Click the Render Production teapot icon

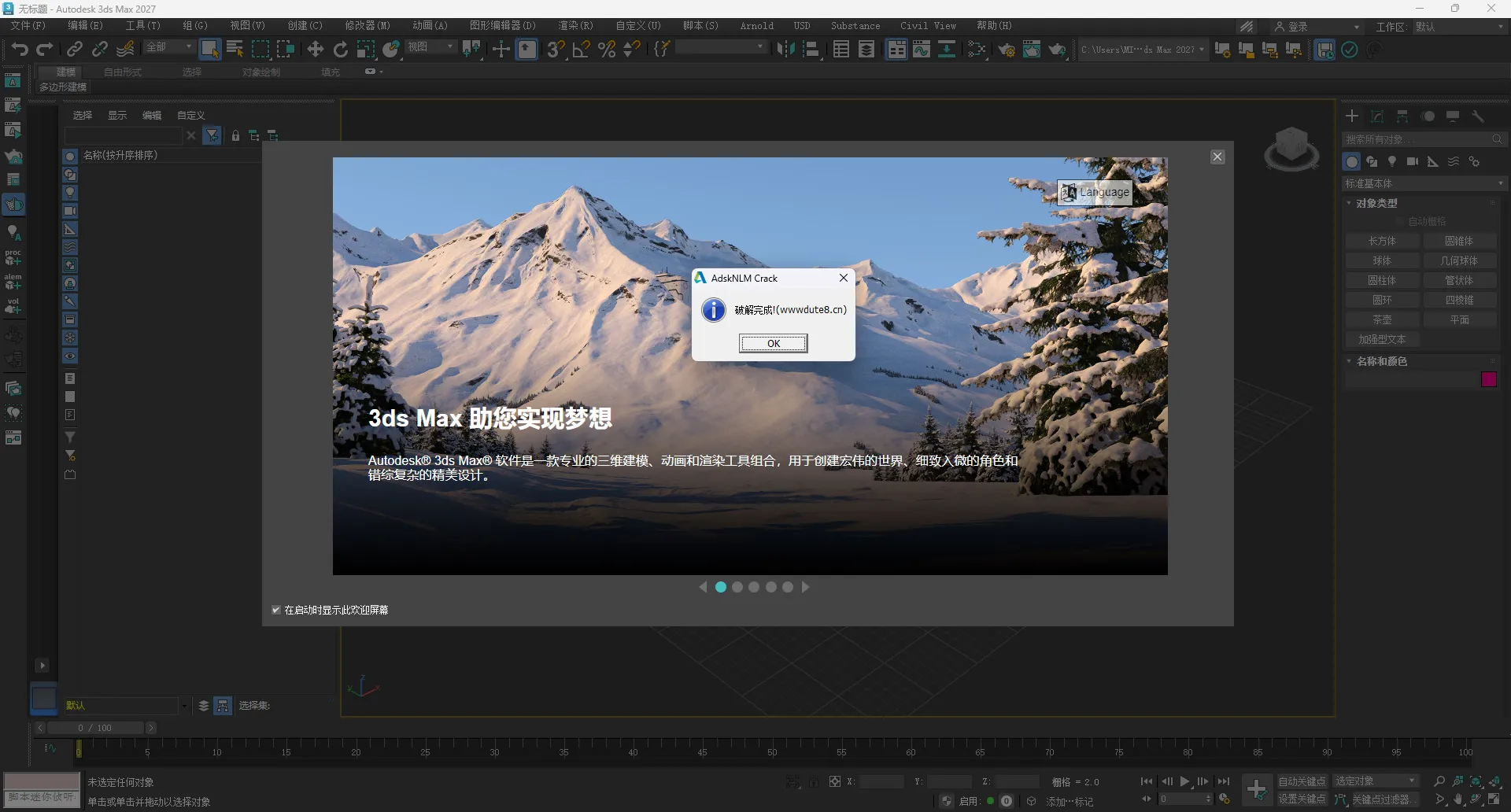coord(1057,50)
